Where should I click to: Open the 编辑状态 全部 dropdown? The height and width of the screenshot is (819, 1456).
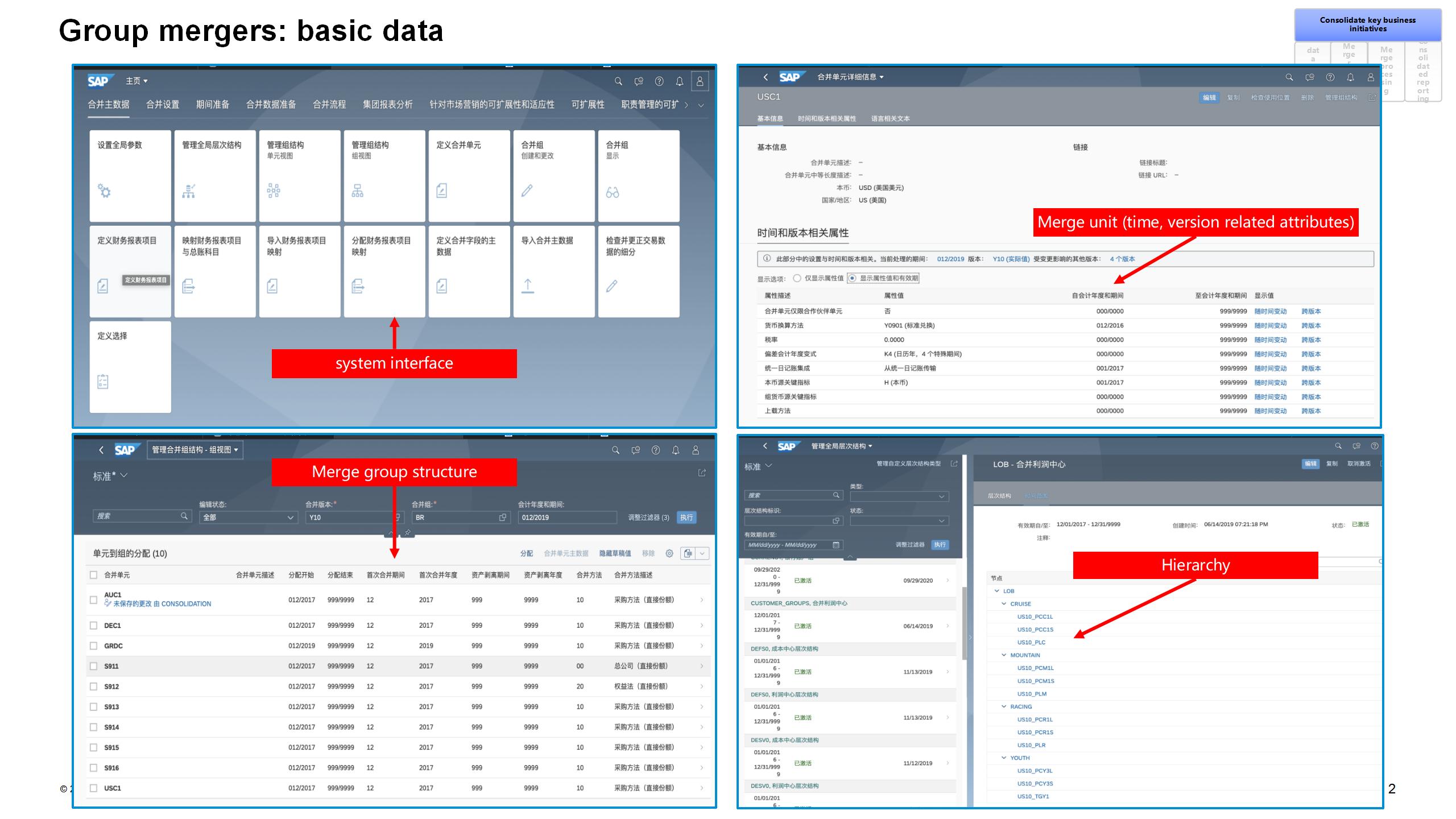248,518
